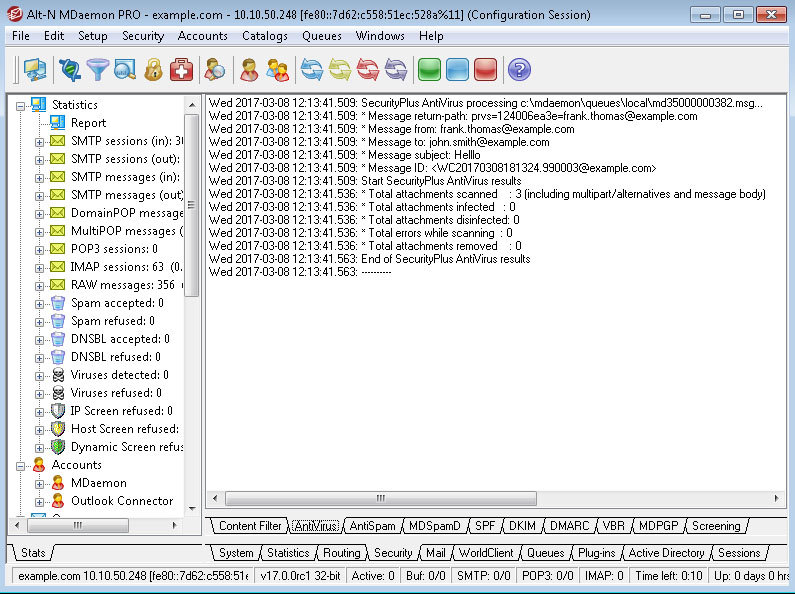795x594 pixels.
Task: Click the red refresh arrows icon
Action: (368, 69)
